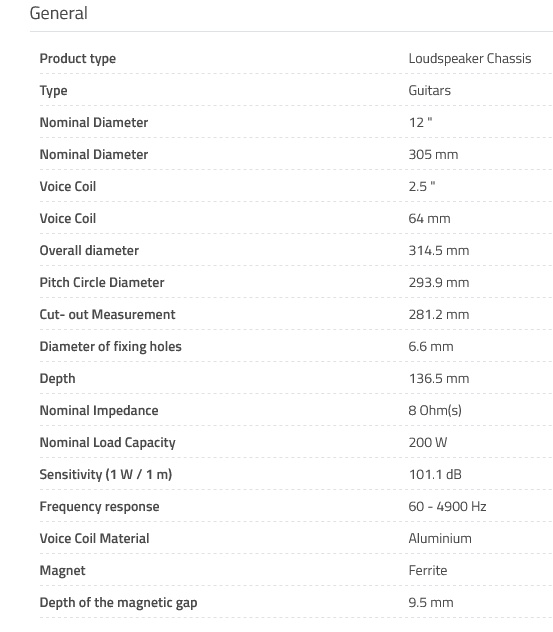Click the General section heading
This screenshot has width=553, height=632.
(58, 13)
